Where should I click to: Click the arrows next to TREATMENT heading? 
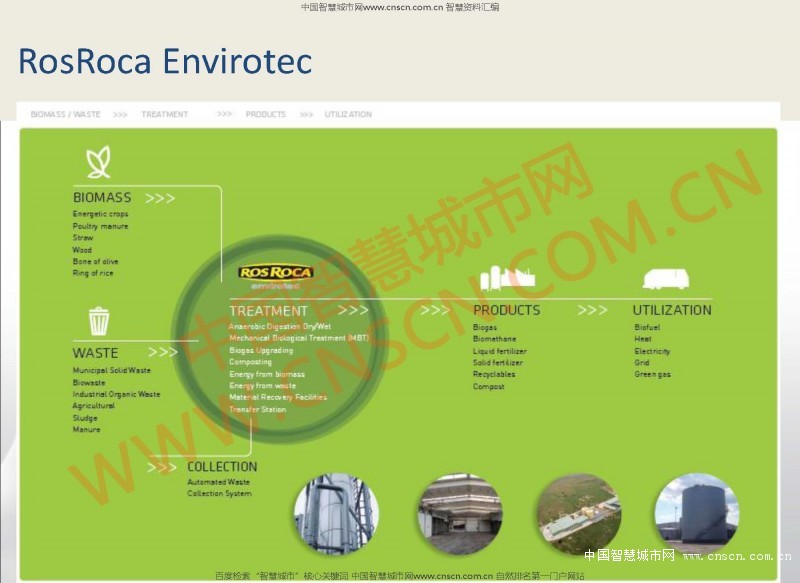tap(353, 310)
